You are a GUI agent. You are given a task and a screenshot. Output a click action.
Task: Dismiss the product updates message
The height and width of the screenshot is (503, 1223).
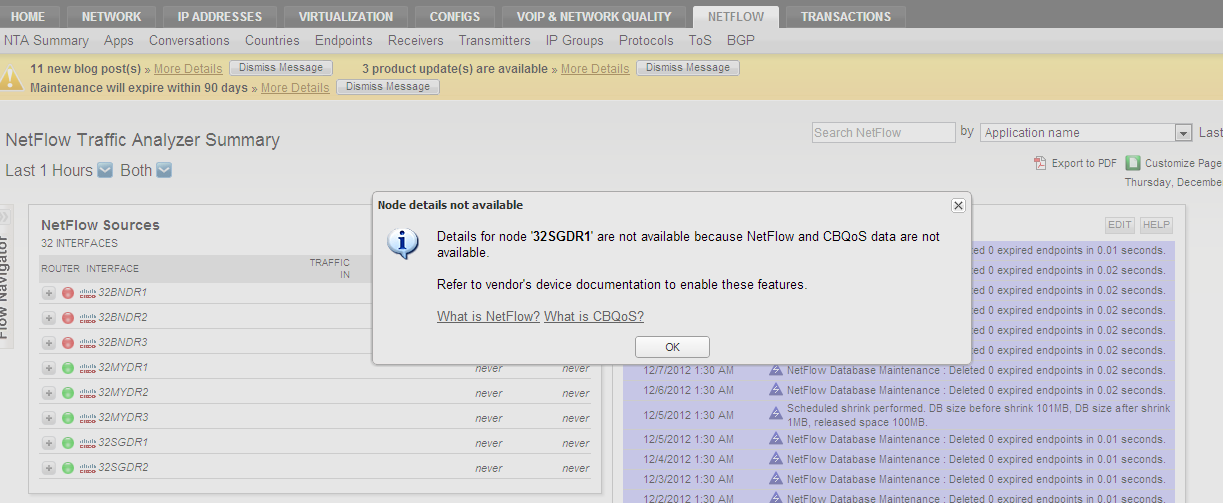688,68
